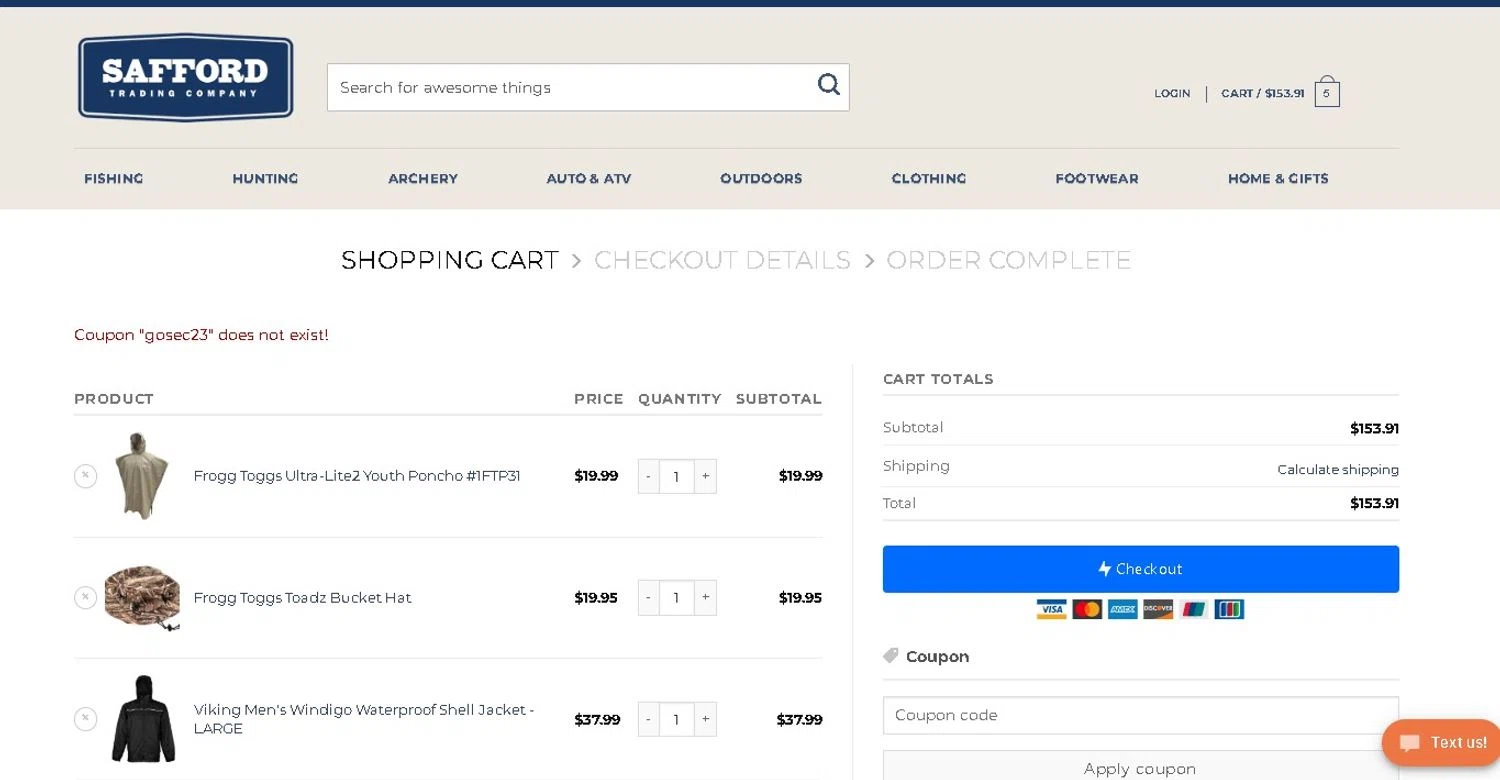The height and width of the screenshot is (780, 1500).
Task: Click the Apply coupon button
Action: [1141, 767]
